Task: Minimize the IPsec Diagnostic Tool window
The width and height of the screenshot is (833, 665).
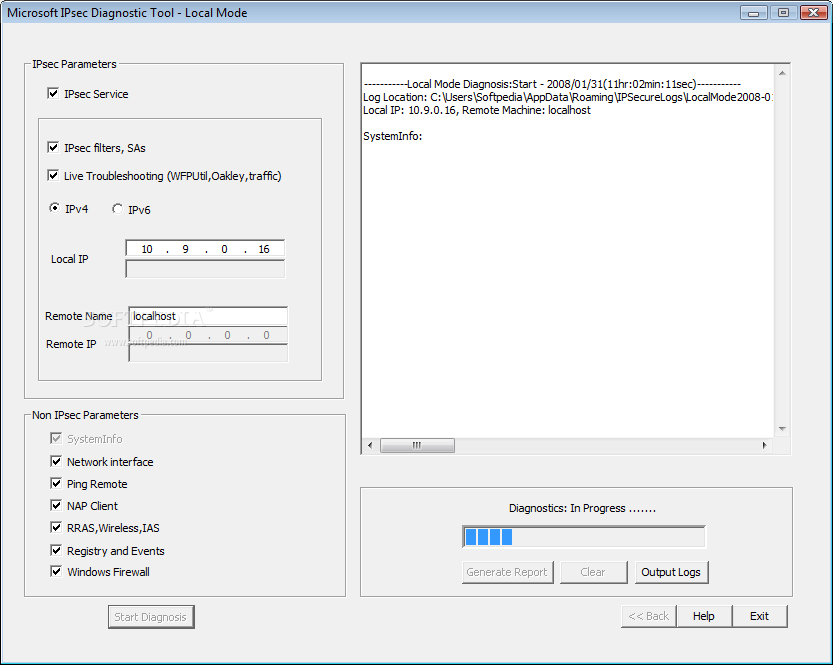Action: point(753,13)
